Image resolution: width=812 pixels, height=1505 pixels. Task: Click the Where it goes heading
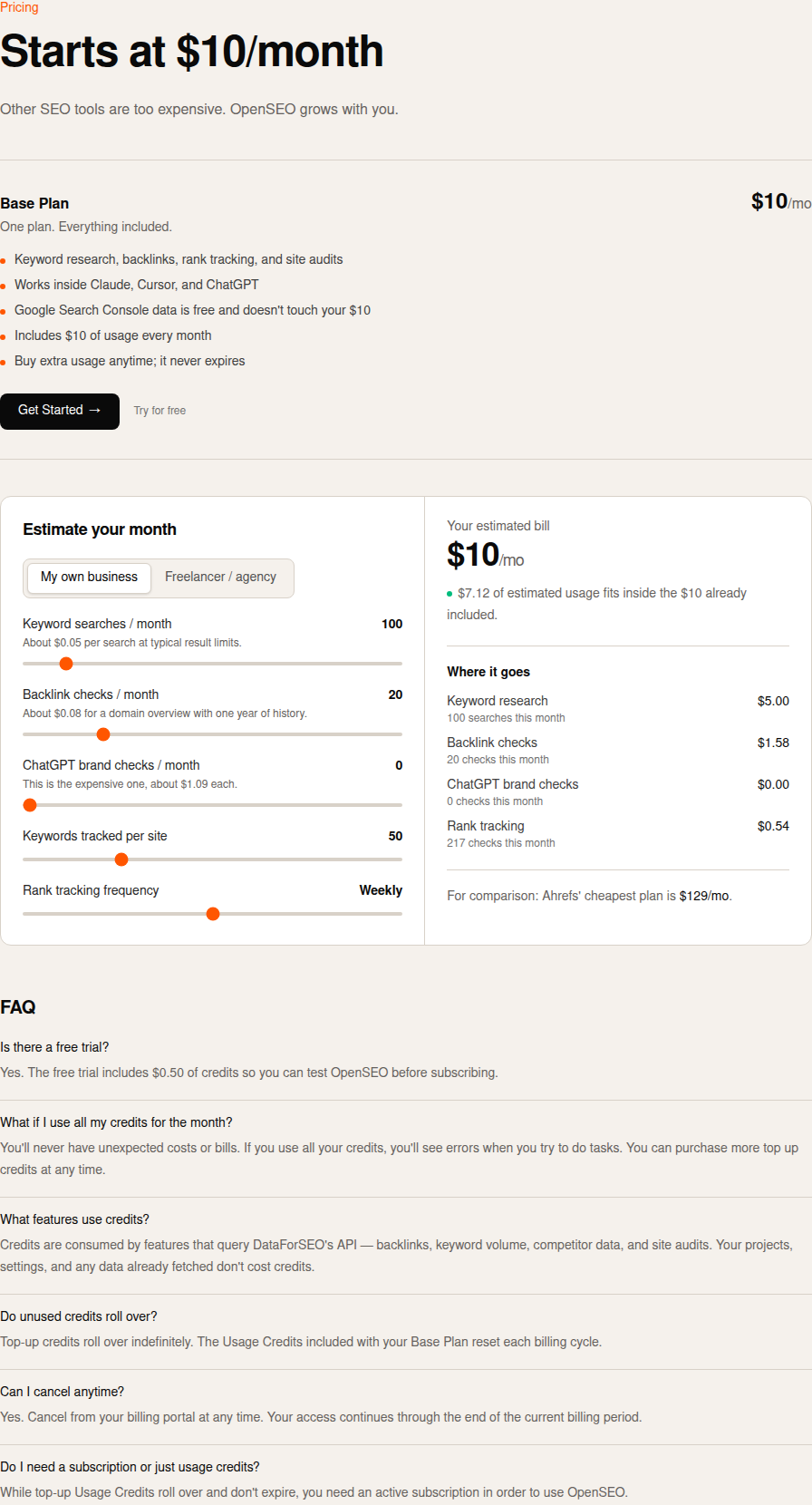coord(488,672)
